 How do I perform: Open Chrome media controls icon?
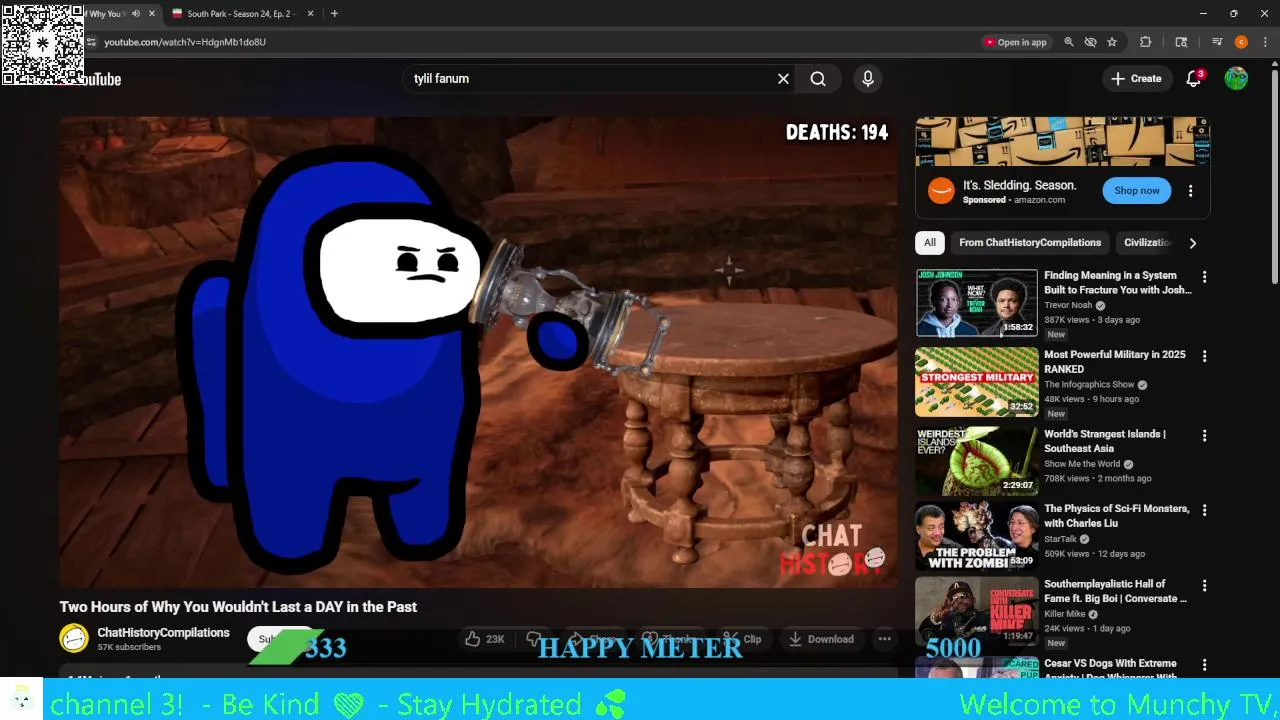[1217, 42]
